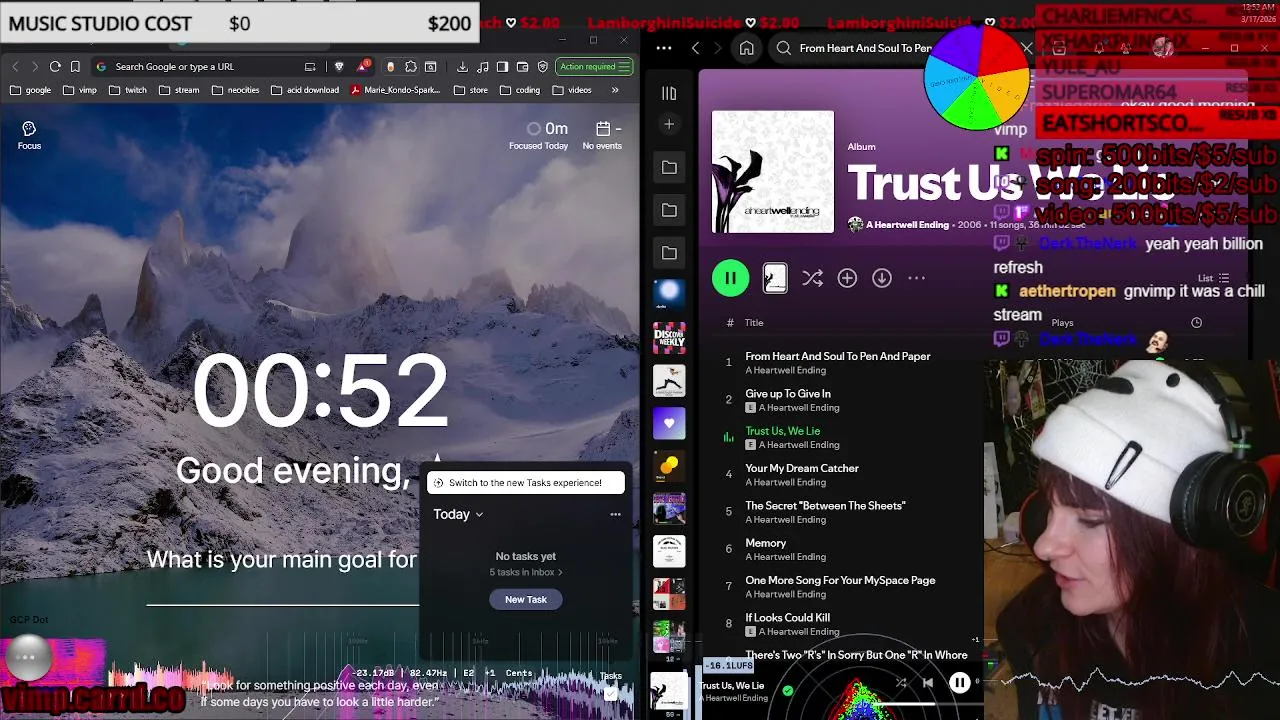Go to Spotify Home
The width and height of the screenshot is (1280, 720).
tap(746, 48)
